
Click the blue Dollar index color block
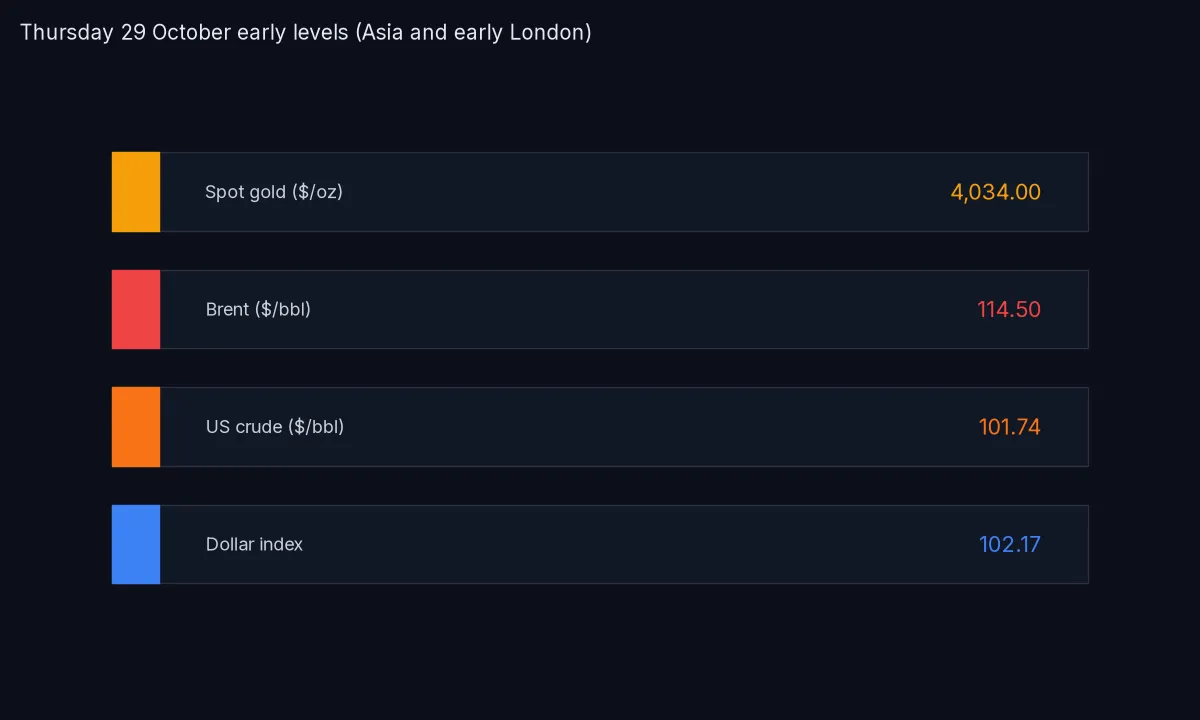[136, 544]
